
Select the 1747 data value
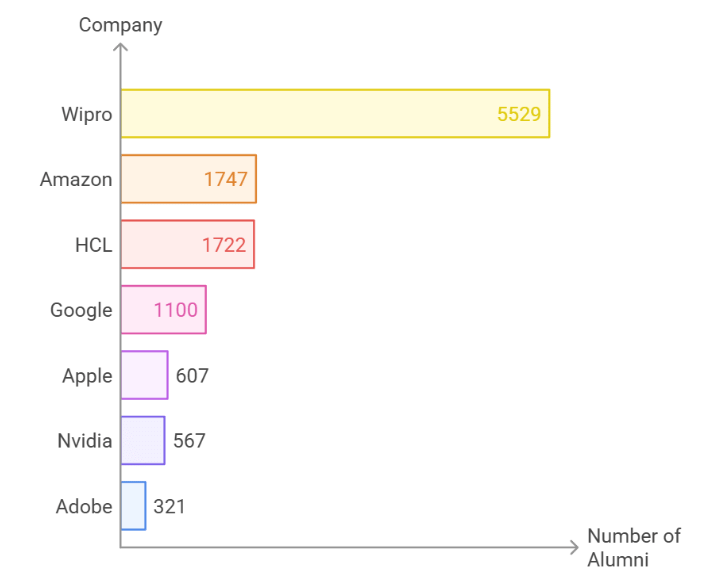pos(225,180)
